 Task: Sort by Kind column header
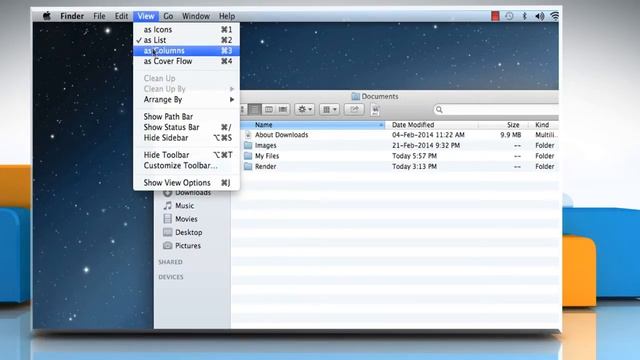click(544, 125)
